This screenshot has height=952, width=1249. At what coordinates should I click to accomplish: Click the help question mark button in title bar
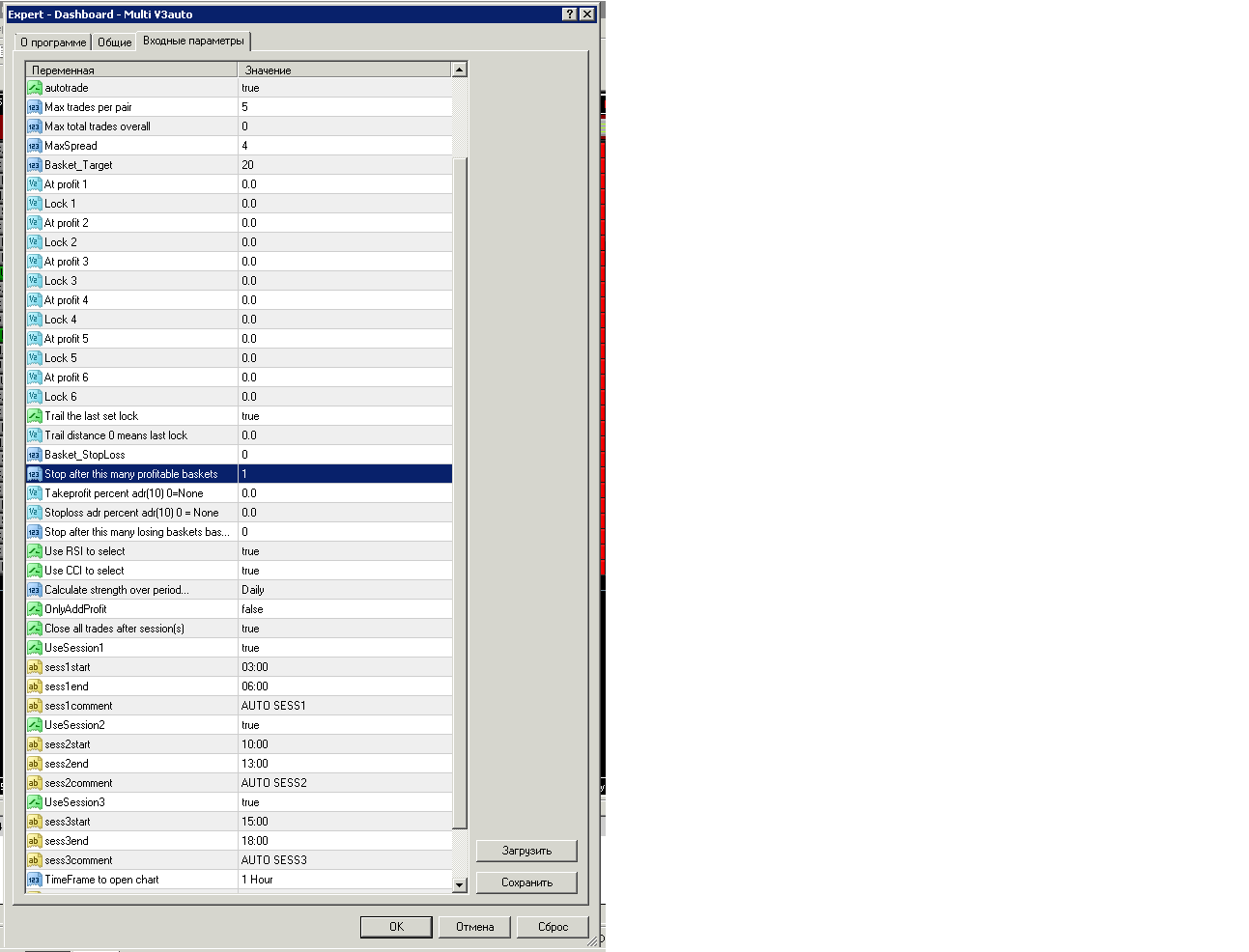point(570,14)
